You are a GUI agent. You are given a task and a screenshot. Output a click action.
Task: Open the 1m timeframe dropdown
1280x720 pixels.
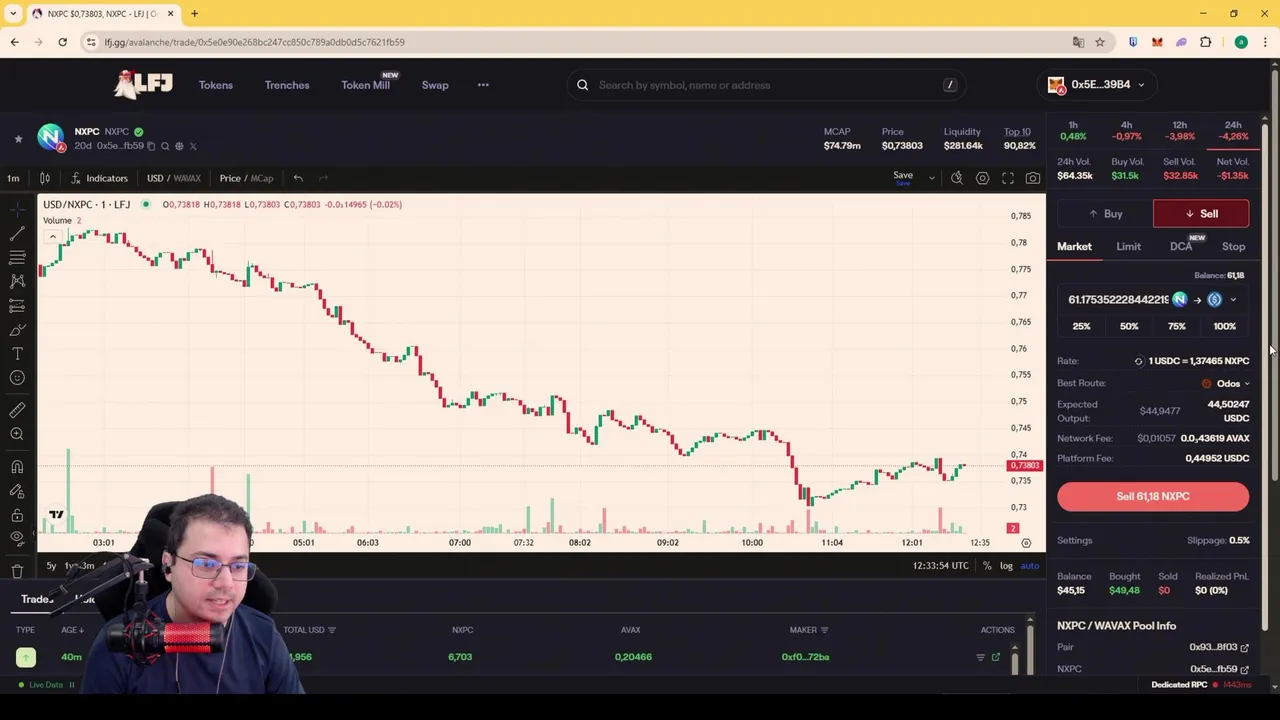pos(13,178)
